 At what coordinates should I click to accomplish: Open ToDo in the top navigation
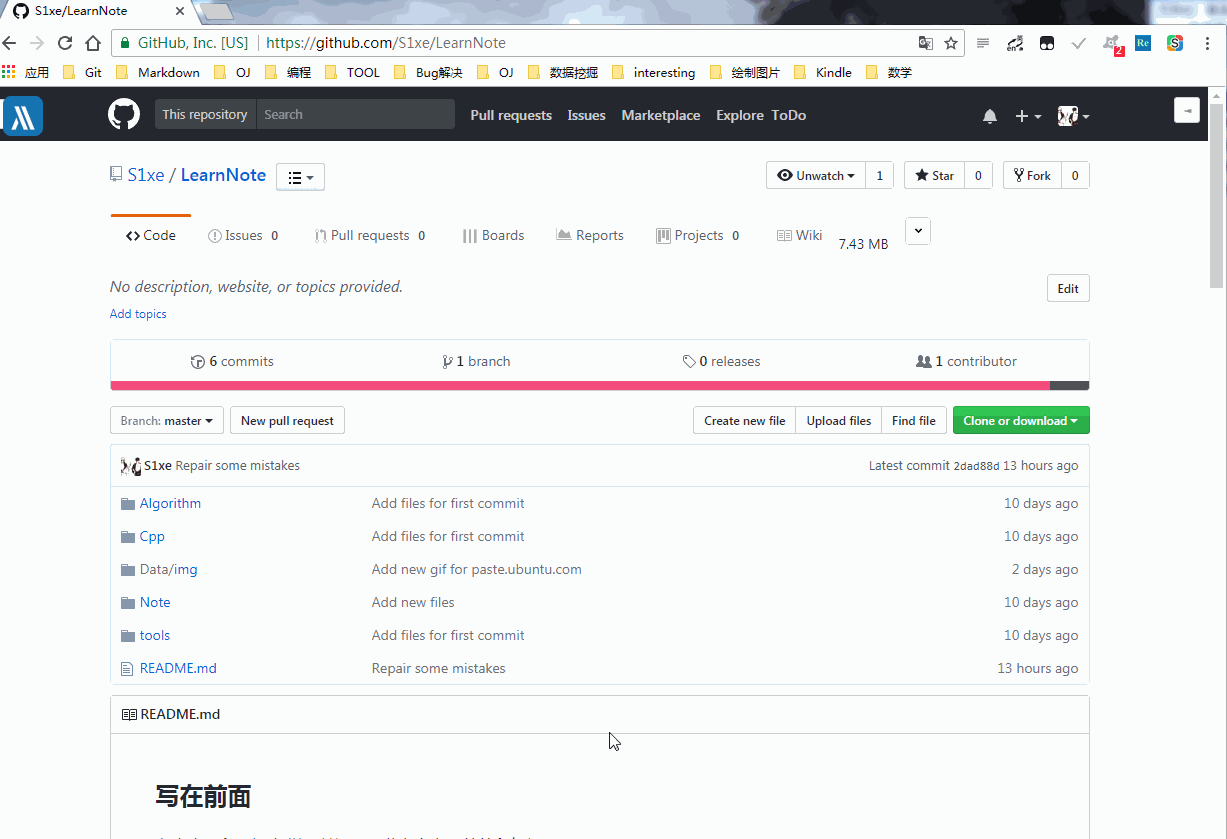pos(789,115)
